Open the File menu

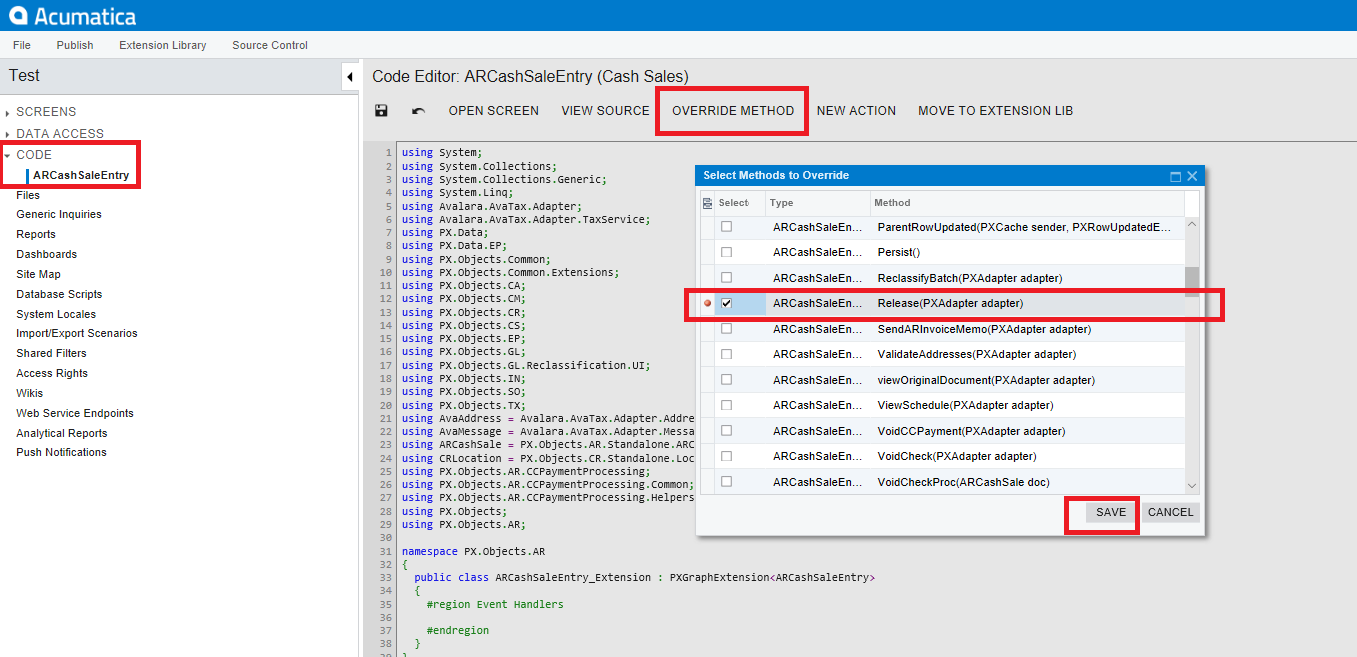click(22, 45)
